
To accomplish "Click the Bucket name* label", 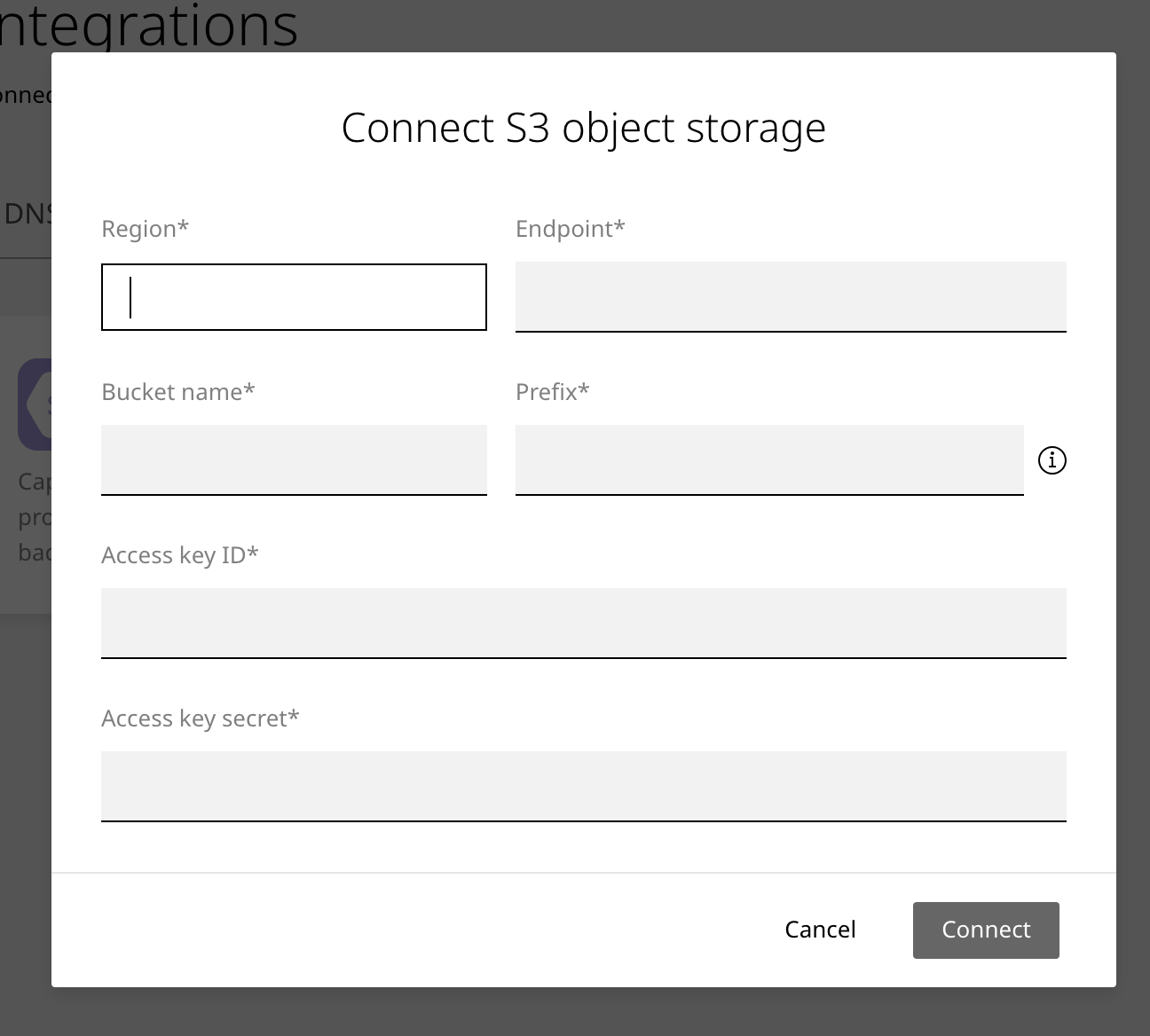I will (x=177, y=392).
